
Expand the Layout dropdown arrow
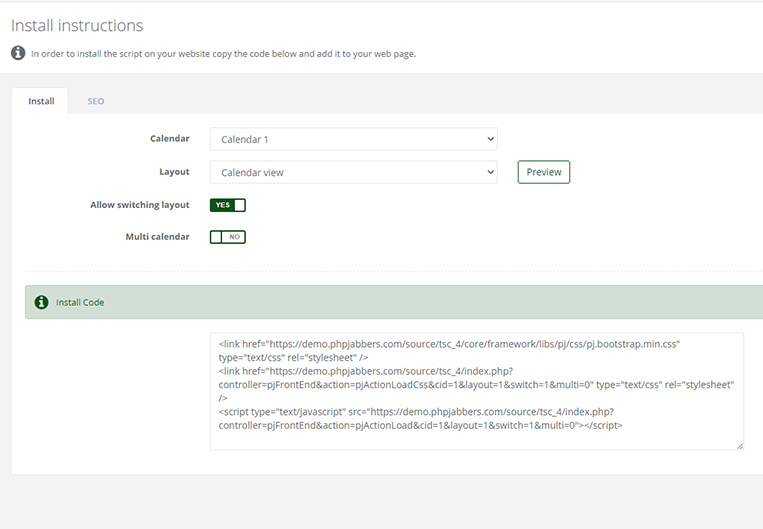point(490,172)
